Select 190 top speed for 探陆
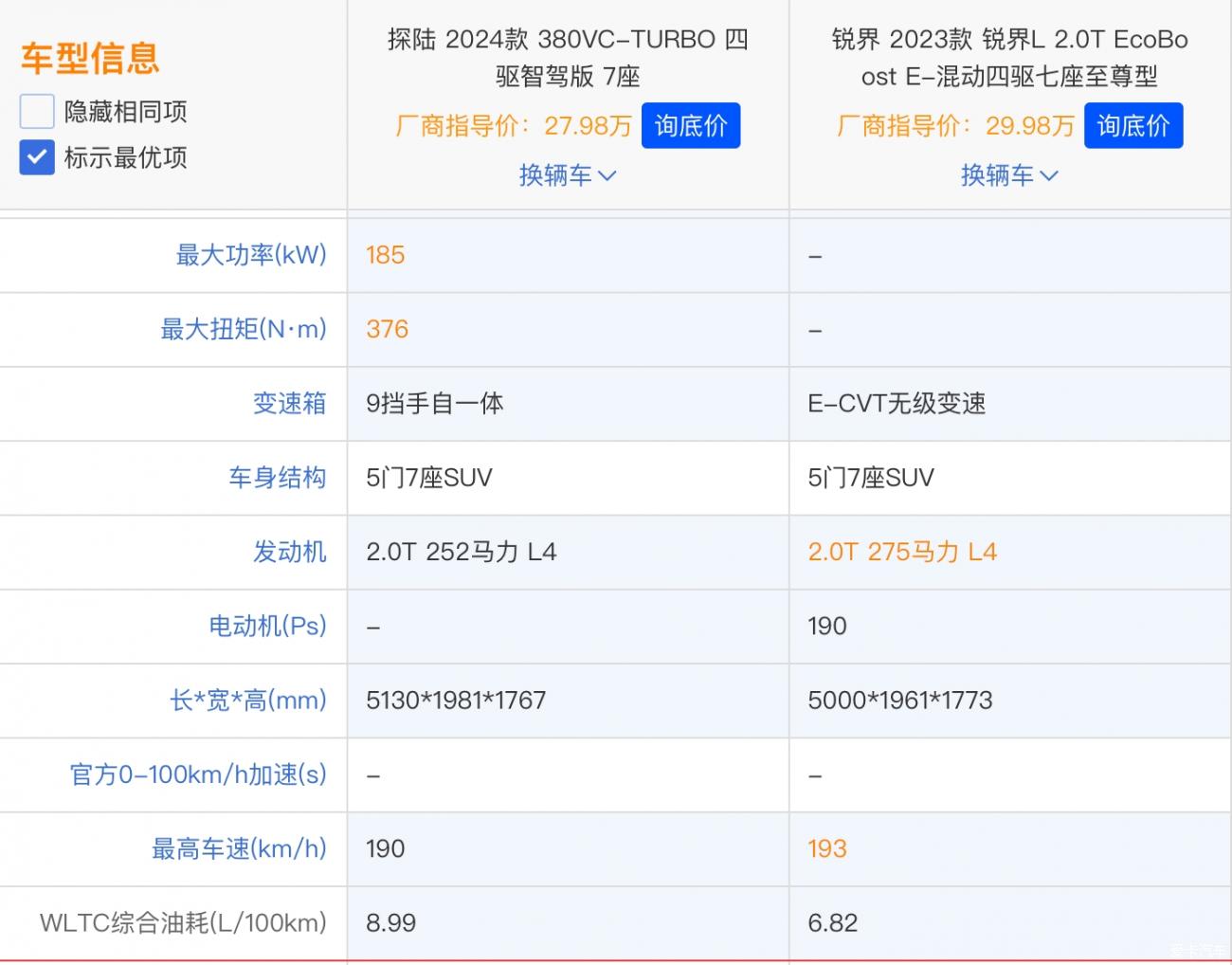Image resolution: width=1232 pixels, height=965 pixels. [386, 848]
